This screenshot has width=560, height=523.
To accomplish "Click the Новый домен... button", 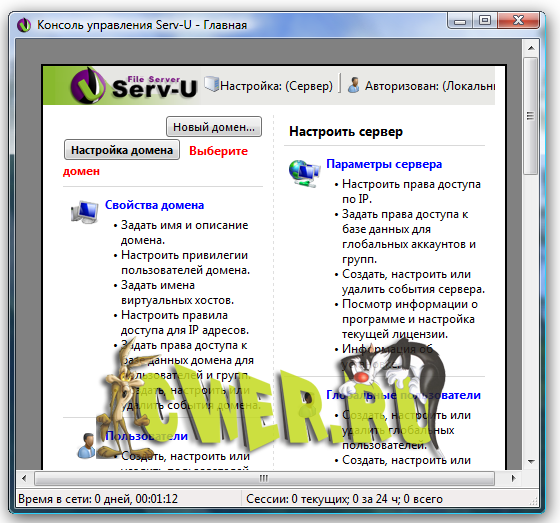I will click(214, 127).
